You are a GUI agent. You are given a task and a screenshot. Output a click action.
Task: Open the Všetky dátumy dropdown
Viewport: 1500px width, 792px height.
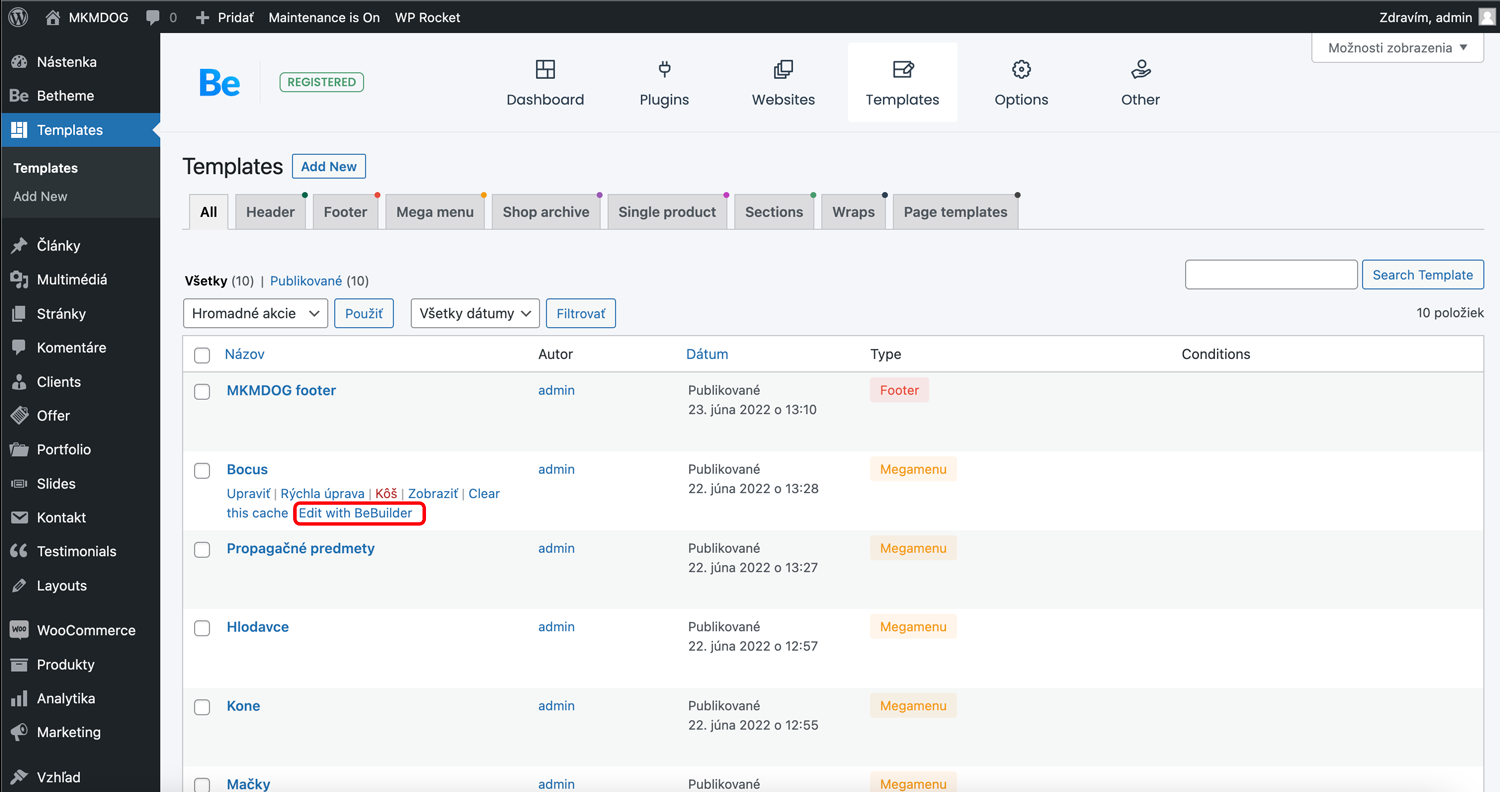click(x=475, y=313)
